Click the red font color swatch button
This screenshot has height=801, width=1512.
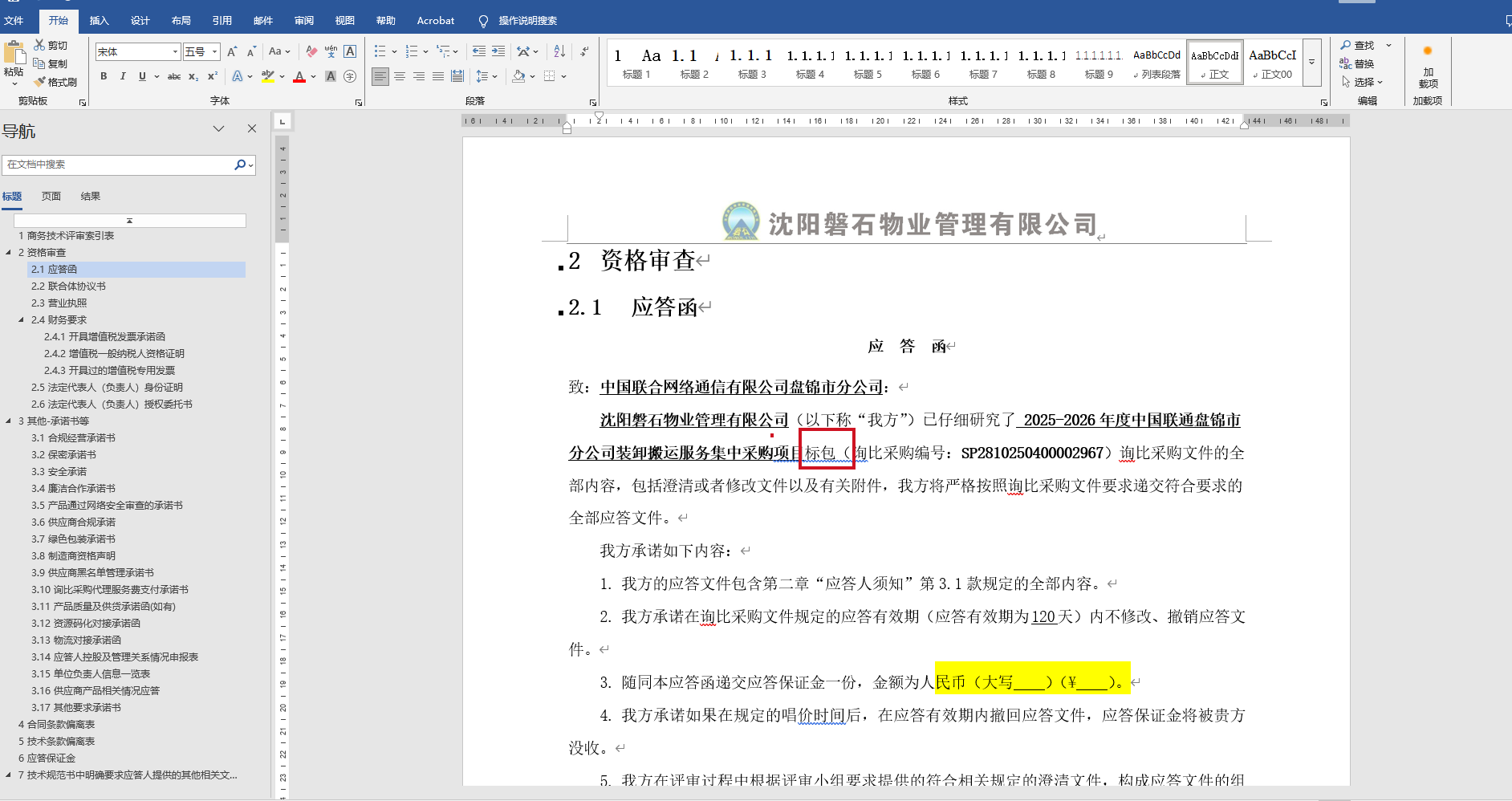299,77
